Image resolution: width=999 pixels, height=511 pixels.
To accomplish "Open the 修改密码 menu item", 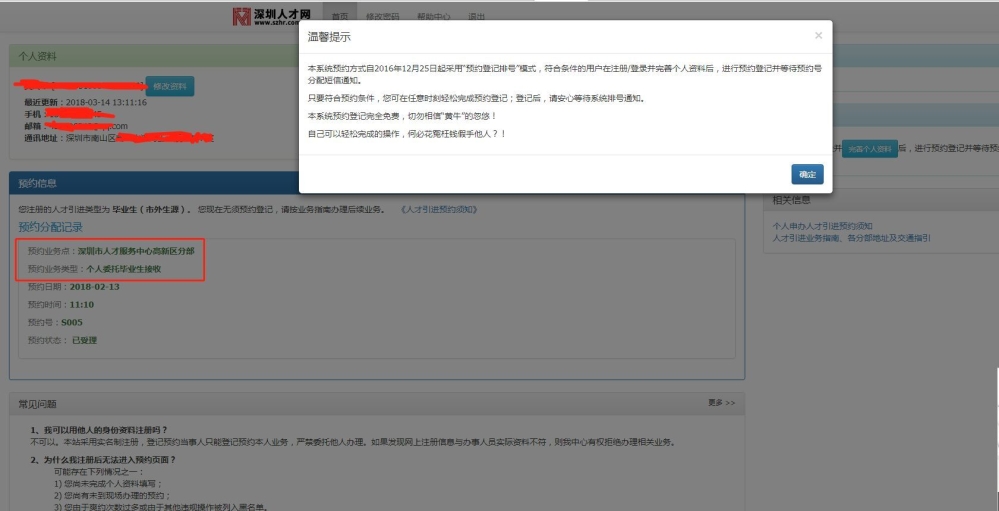I will (382, 17).
